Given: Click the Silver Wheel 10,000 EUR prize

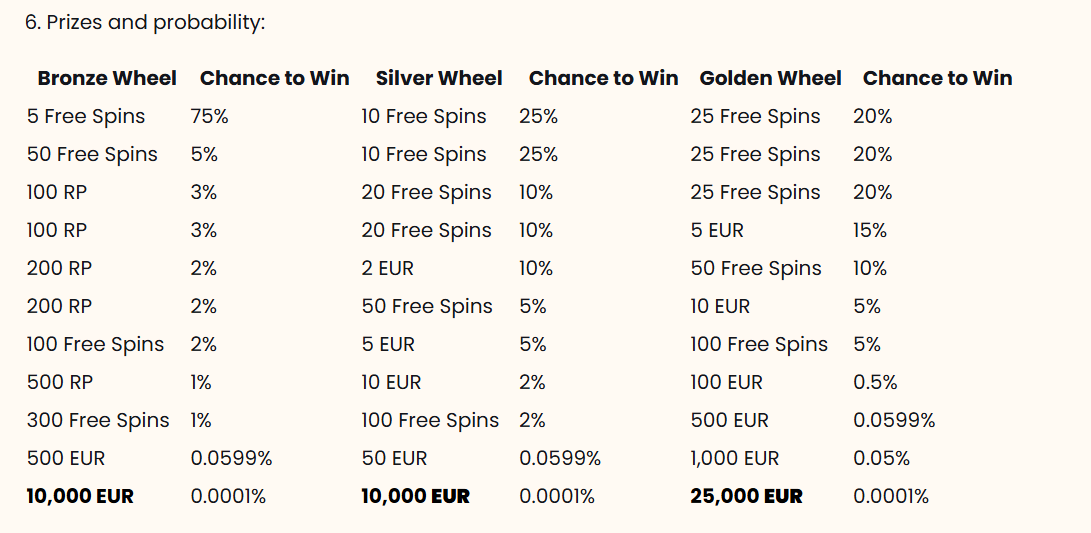Looking at the screenshot, I should (415, 496).
